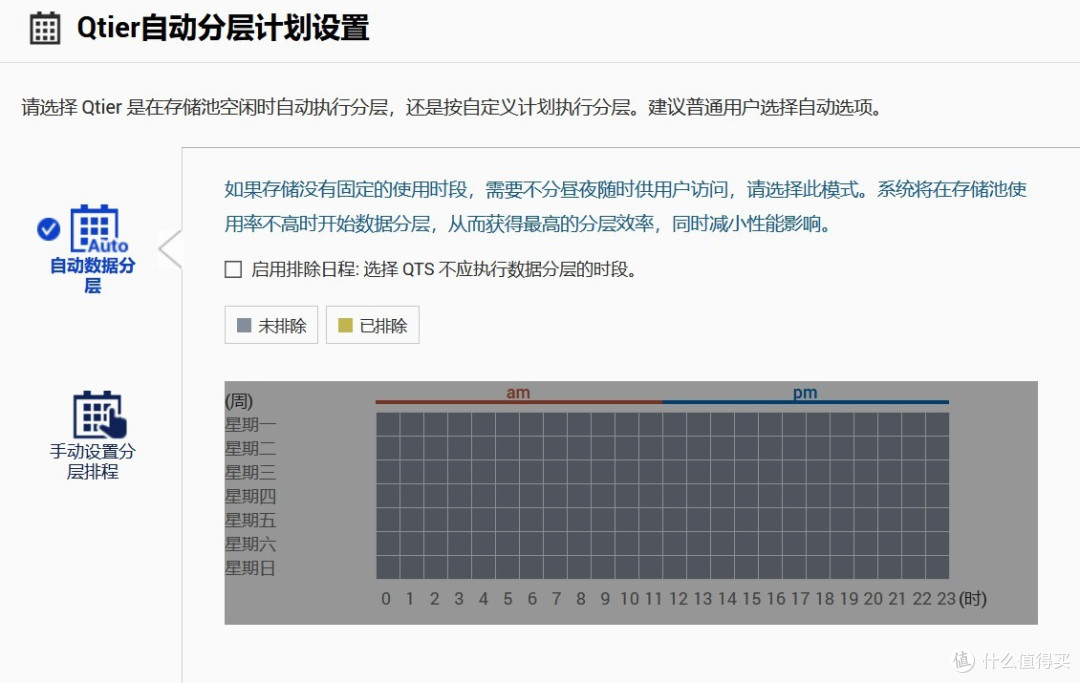Select the manual tiering schedule icon

coord(100,414)
